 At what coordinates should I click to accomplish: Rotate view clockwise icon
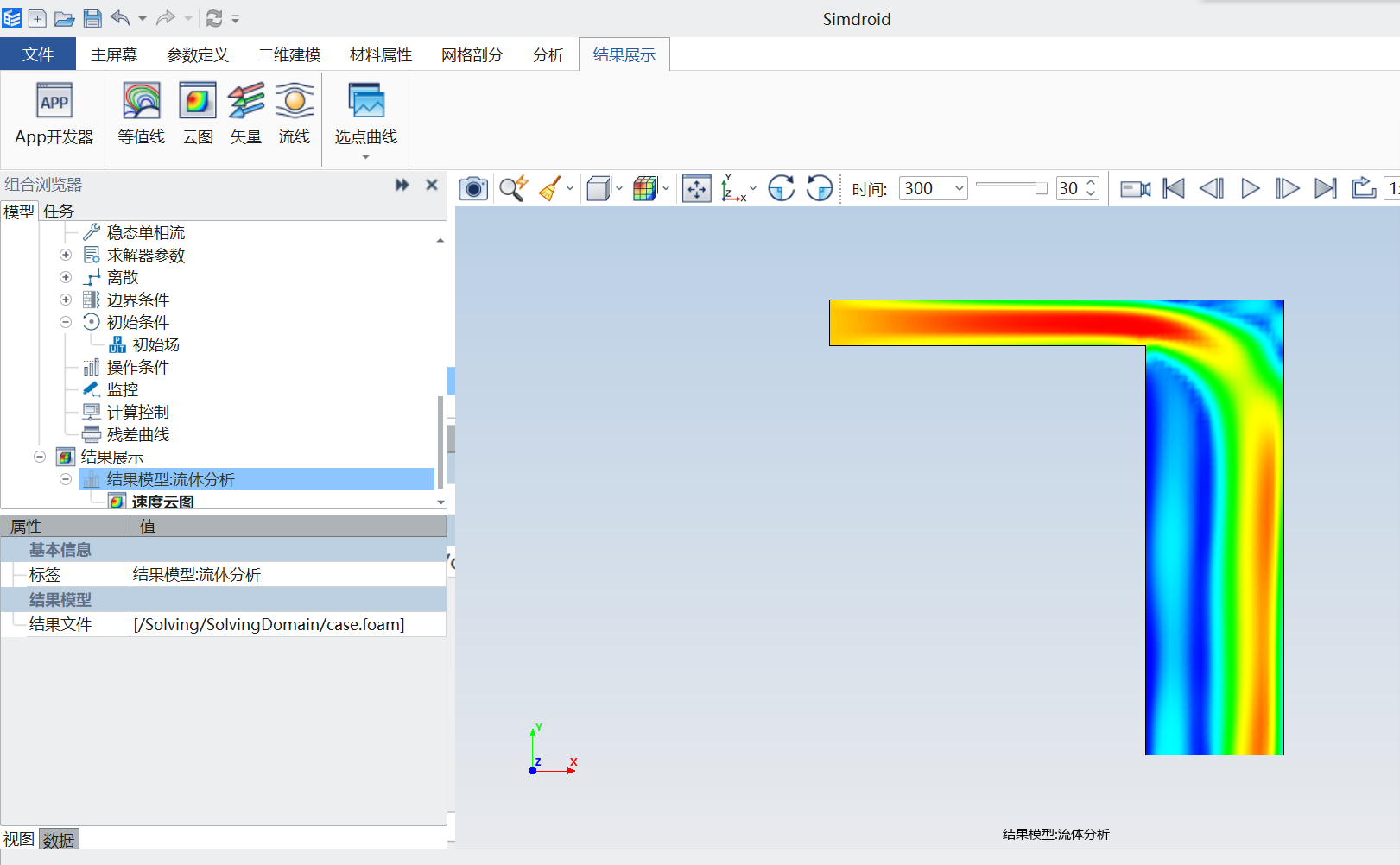point(781,188)
